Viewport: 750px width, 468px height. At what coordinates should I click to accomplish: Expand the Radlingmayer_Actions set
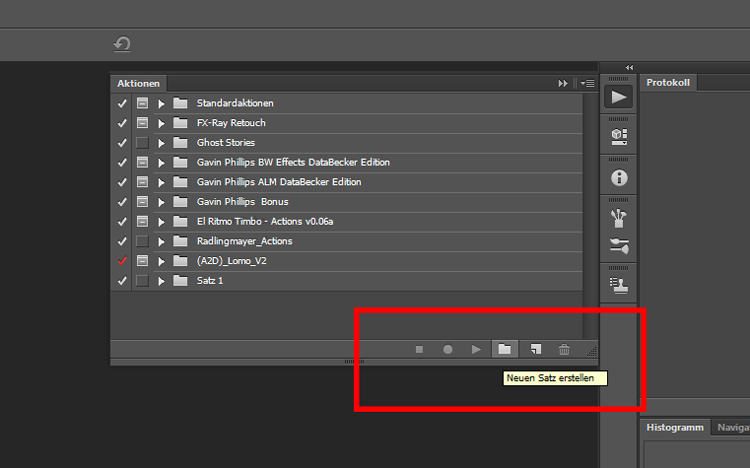[x=161, y=241]
